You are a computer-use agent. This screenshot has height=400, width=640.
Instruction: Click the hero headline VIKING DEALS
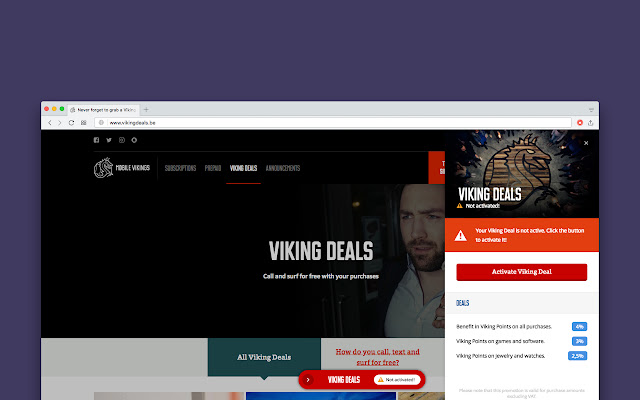(x=321, y=251)
